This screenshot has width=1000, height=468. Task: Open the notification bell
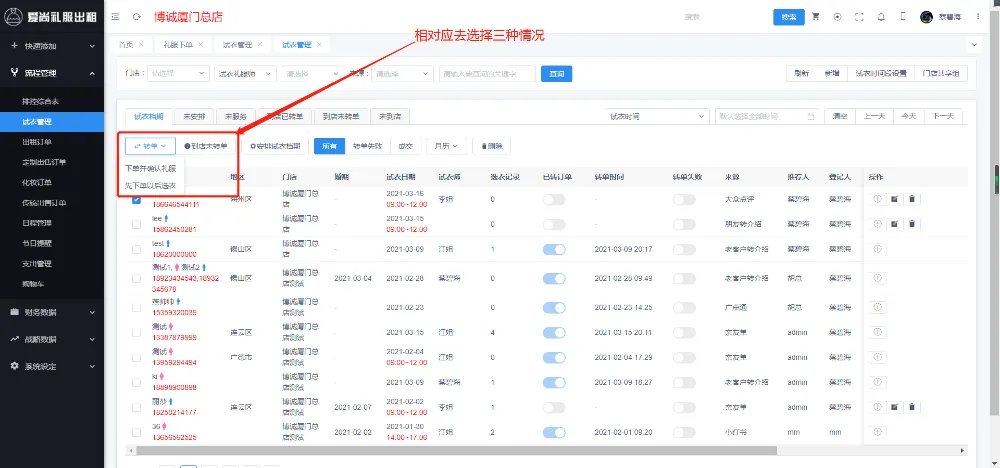tap(881, 17)
